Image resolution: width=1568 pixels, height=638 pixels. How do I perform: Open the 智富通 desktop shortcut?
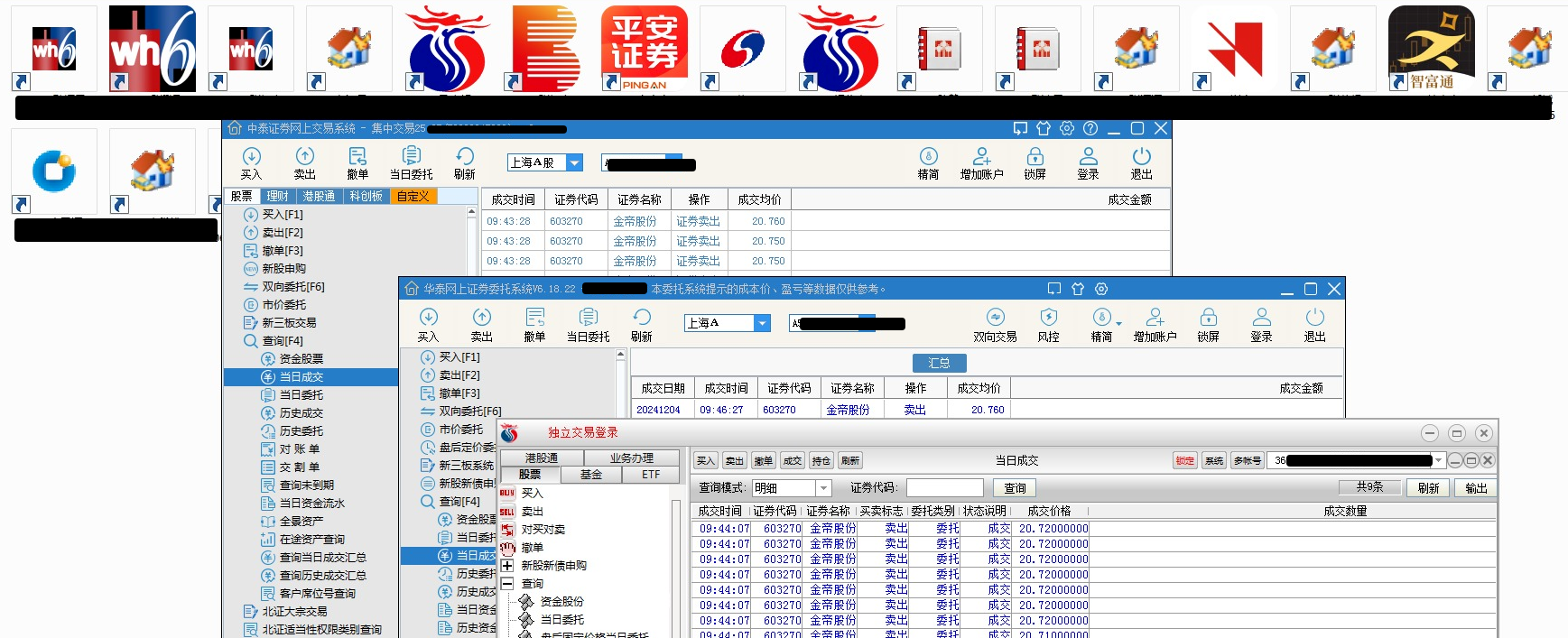1432,49
